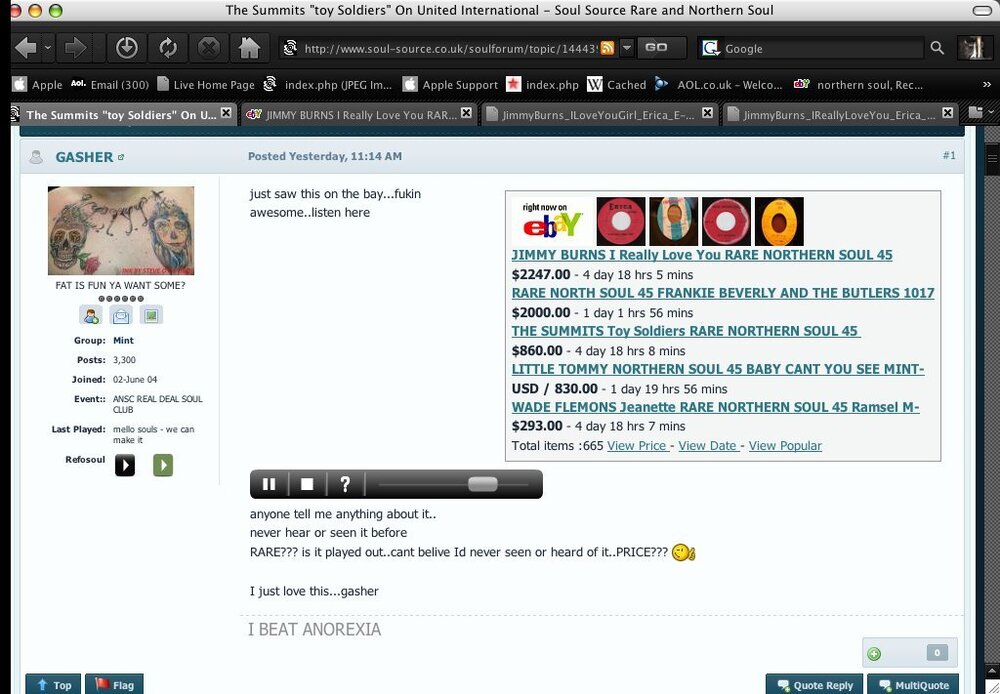
Task: Open the downloads button in toolbar
Action: (126, 48)
